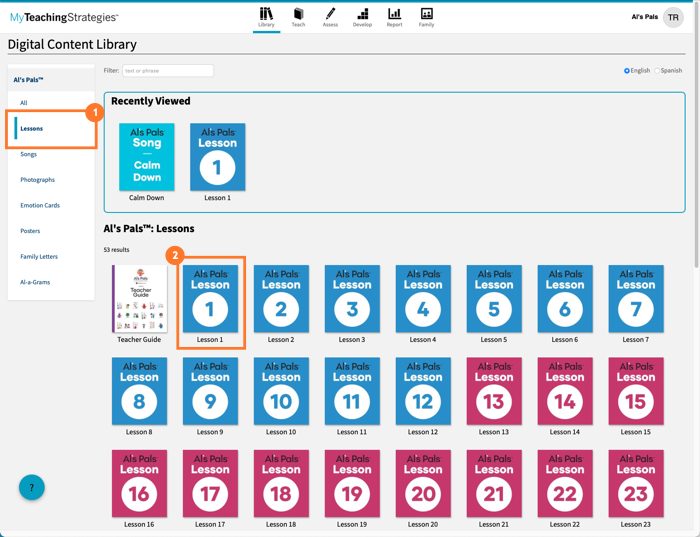Open the Emotion Cards category
700x537 pixels.
coord(40,205)
